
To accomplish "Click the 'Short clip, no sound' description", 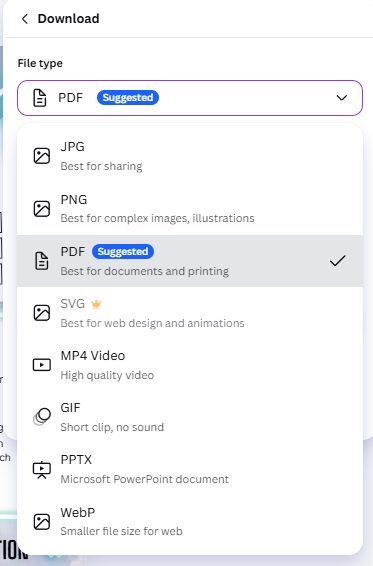I will 112,427.
